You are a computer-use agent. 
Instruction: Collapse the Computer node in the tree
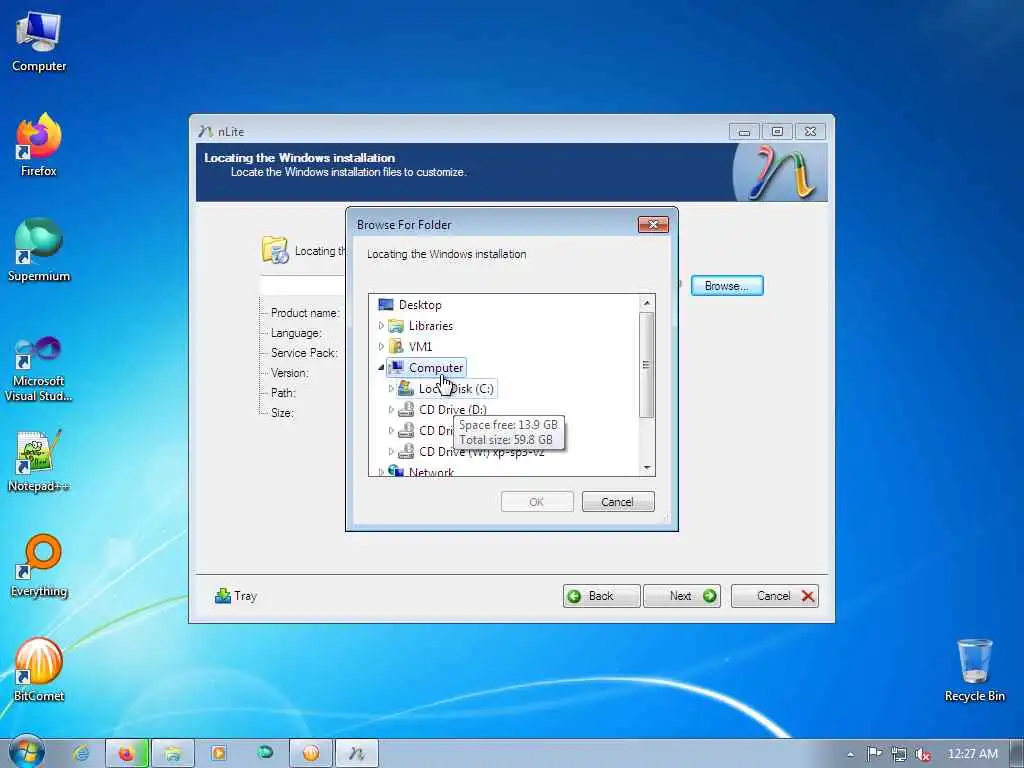[x=381, y=368]
